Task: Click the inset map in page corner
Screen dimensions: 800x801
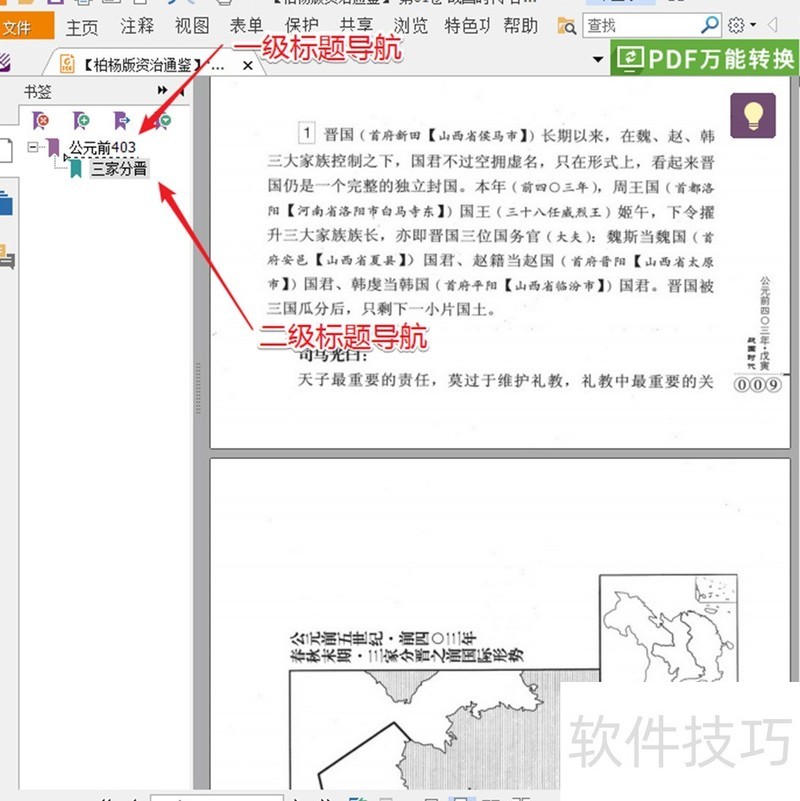Action: 668,628
